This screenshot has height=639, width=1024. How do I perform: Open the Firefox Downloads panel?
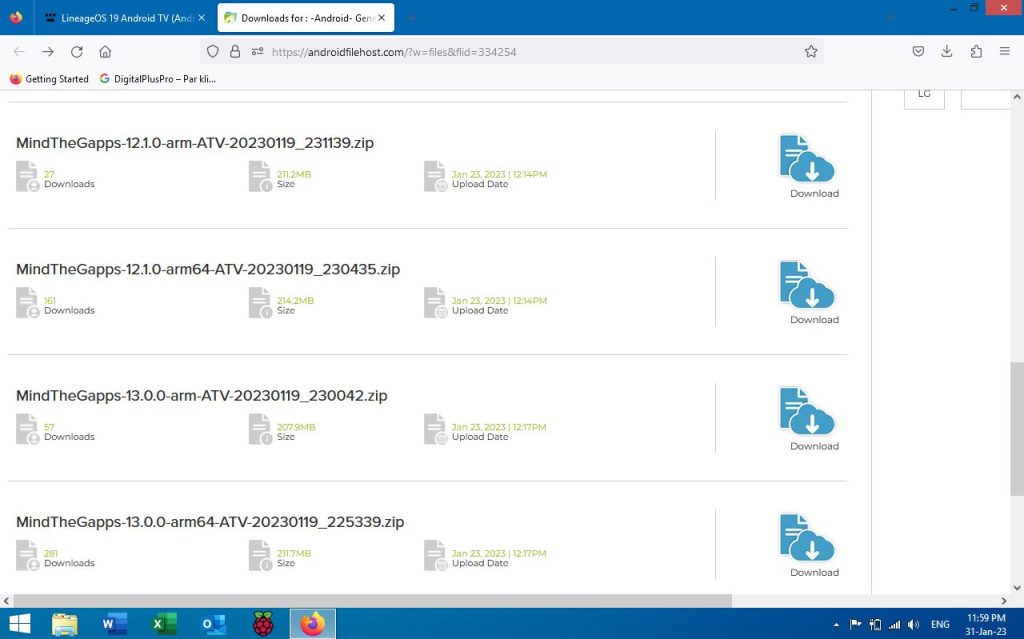[947, 52]
